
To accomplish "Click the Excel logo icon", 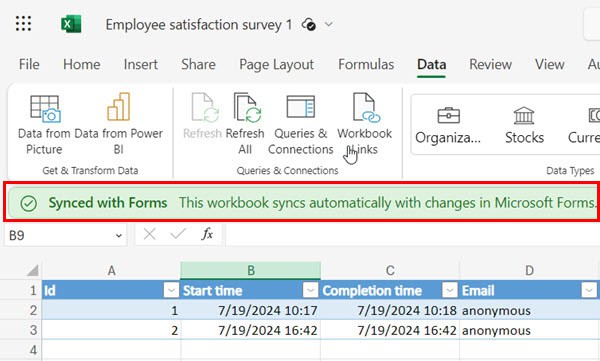I will click(71, 24).
